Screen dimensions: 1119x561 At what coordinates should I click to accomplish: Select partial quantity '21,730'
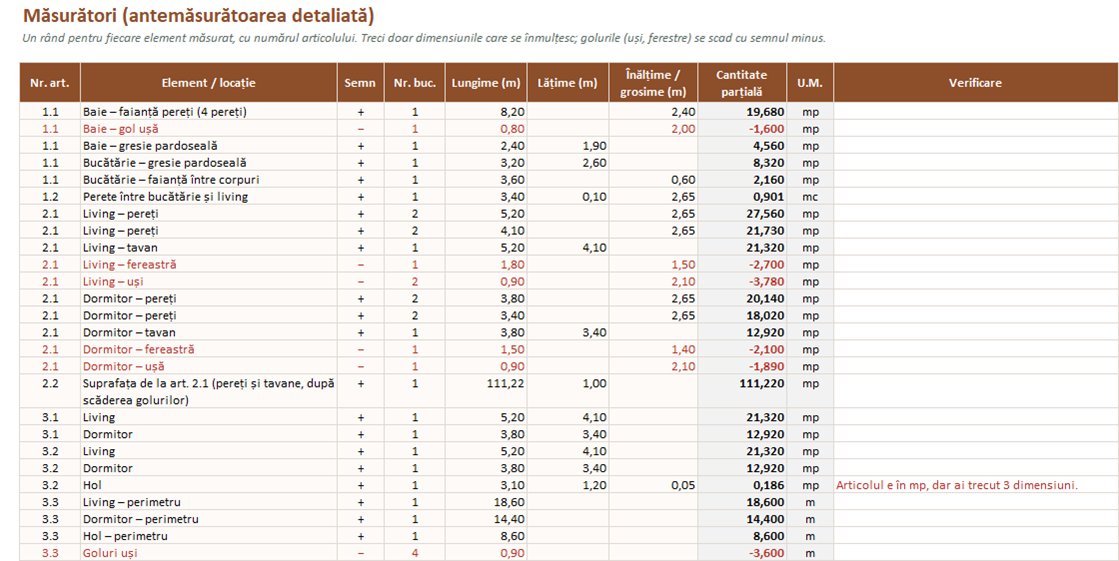[742, 231]
